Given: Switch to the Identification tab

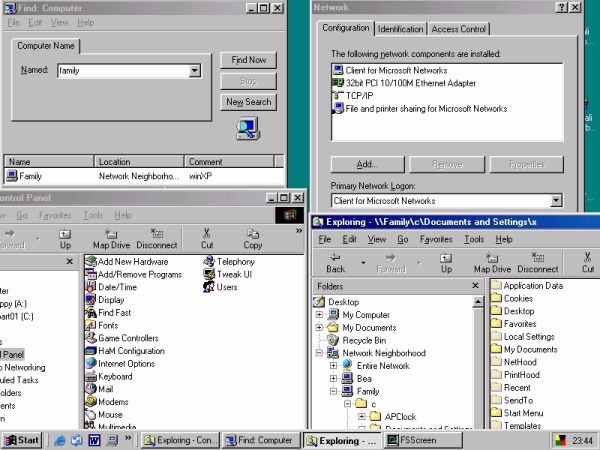Looking at the screenshot, I should click(400, 29).
